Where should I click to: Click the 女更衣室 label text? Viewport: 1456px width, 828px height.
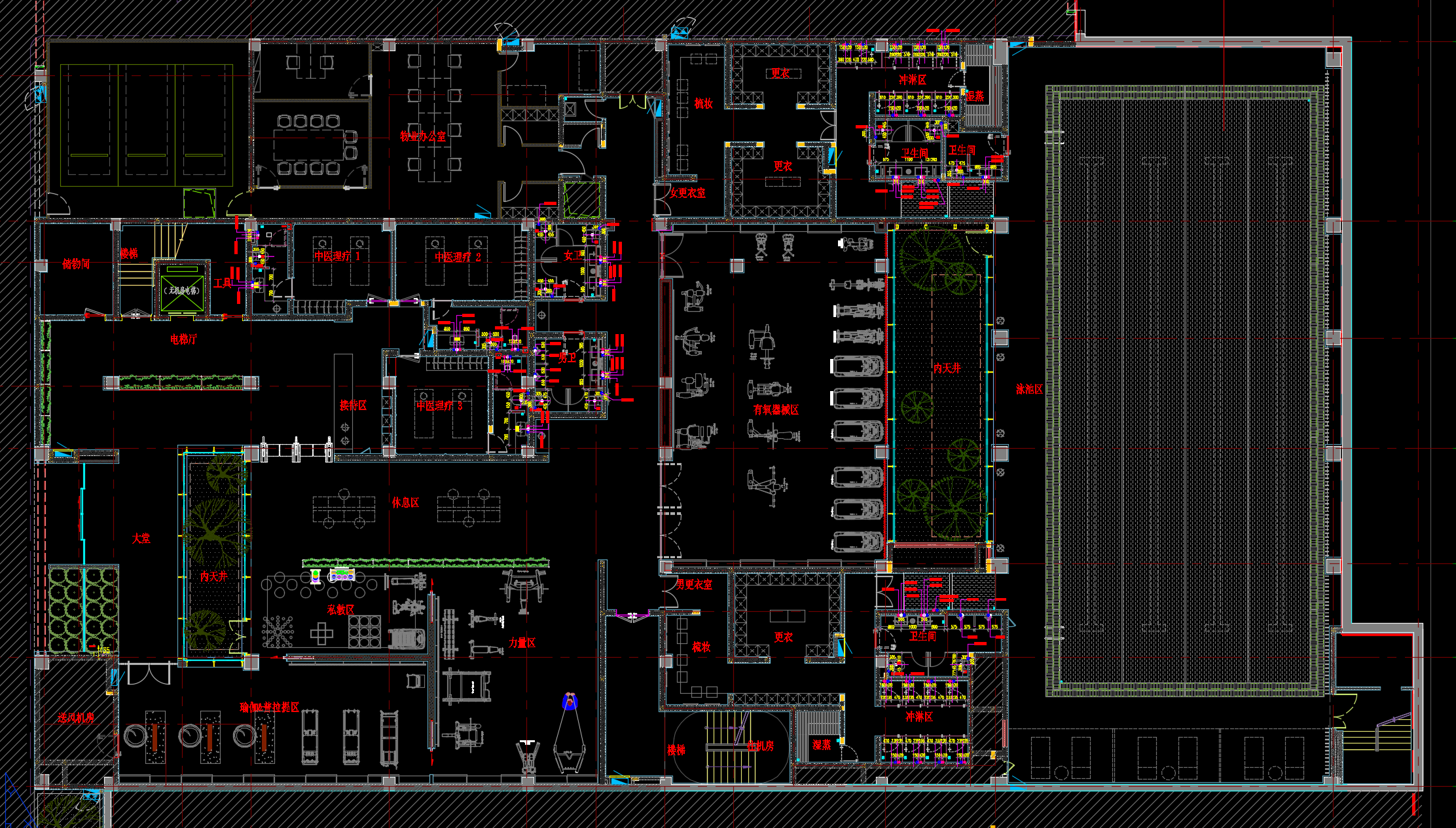tap(687, 193)
